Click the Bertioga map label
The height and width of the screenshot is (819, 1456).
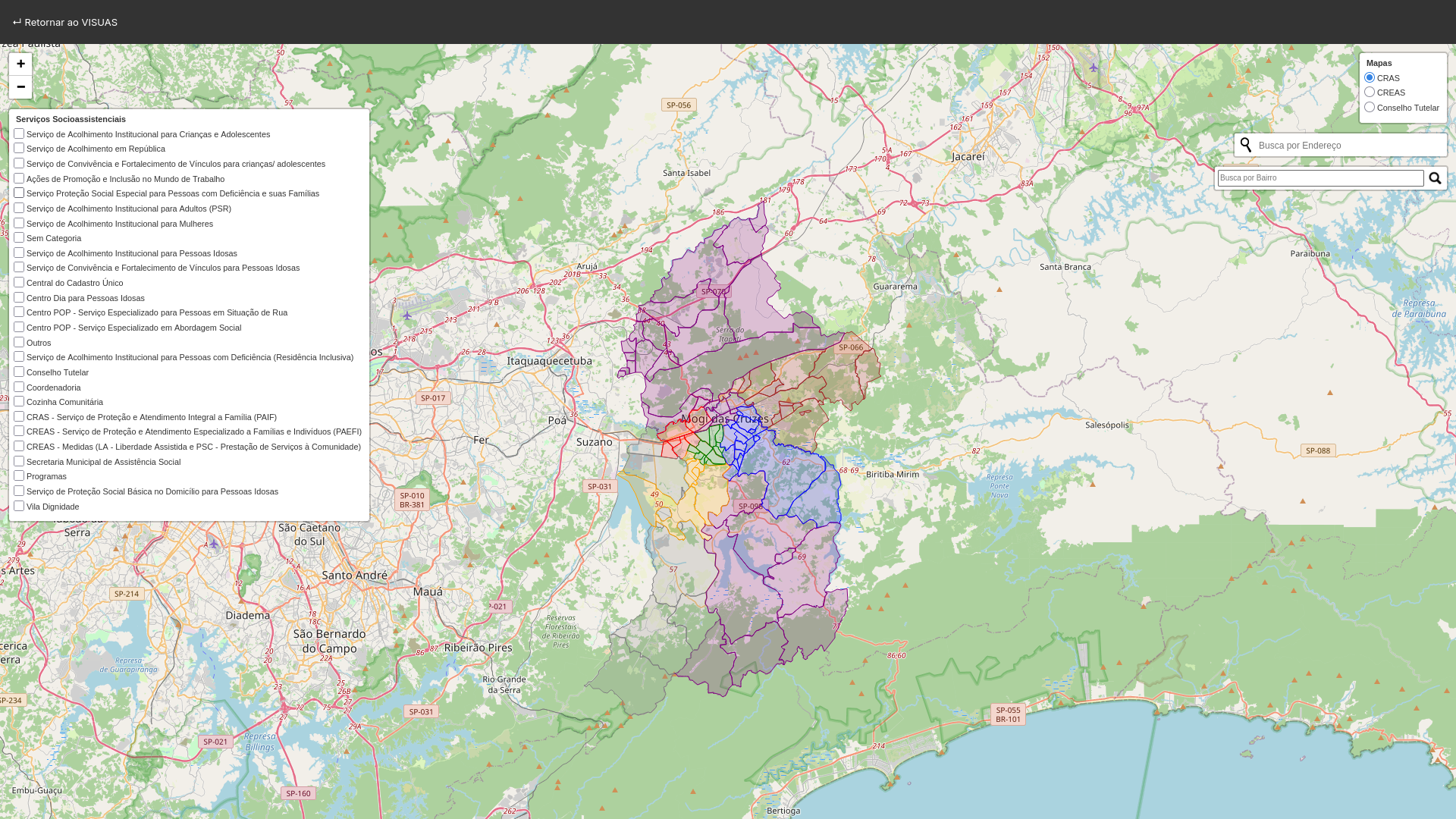(783, 811)
